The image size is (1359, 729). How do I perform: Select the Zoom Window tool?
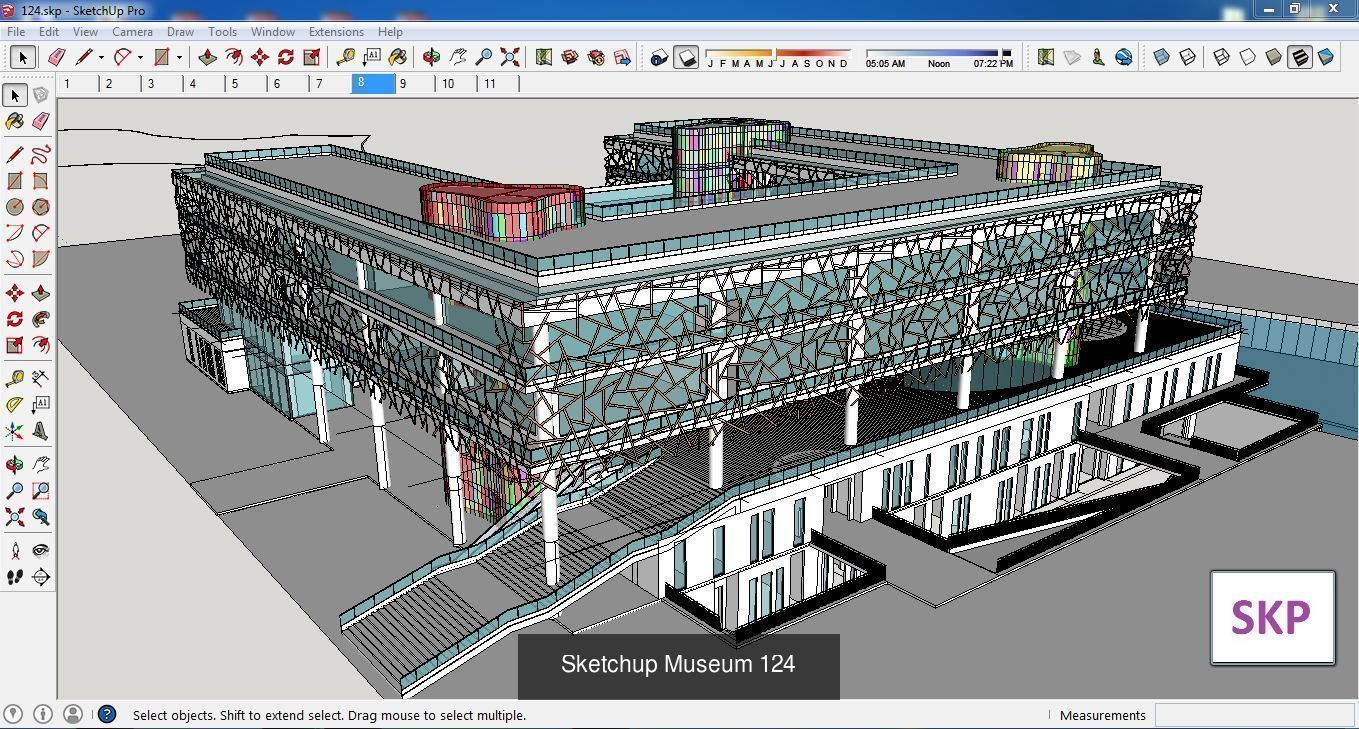point(41,491)
